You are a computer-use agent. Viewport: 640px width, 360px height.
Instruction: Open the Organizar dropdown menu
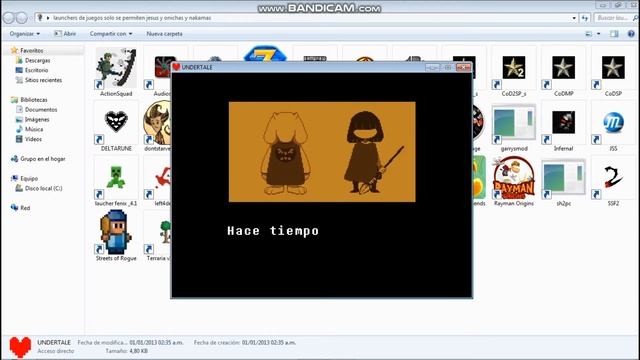[24, 34]
